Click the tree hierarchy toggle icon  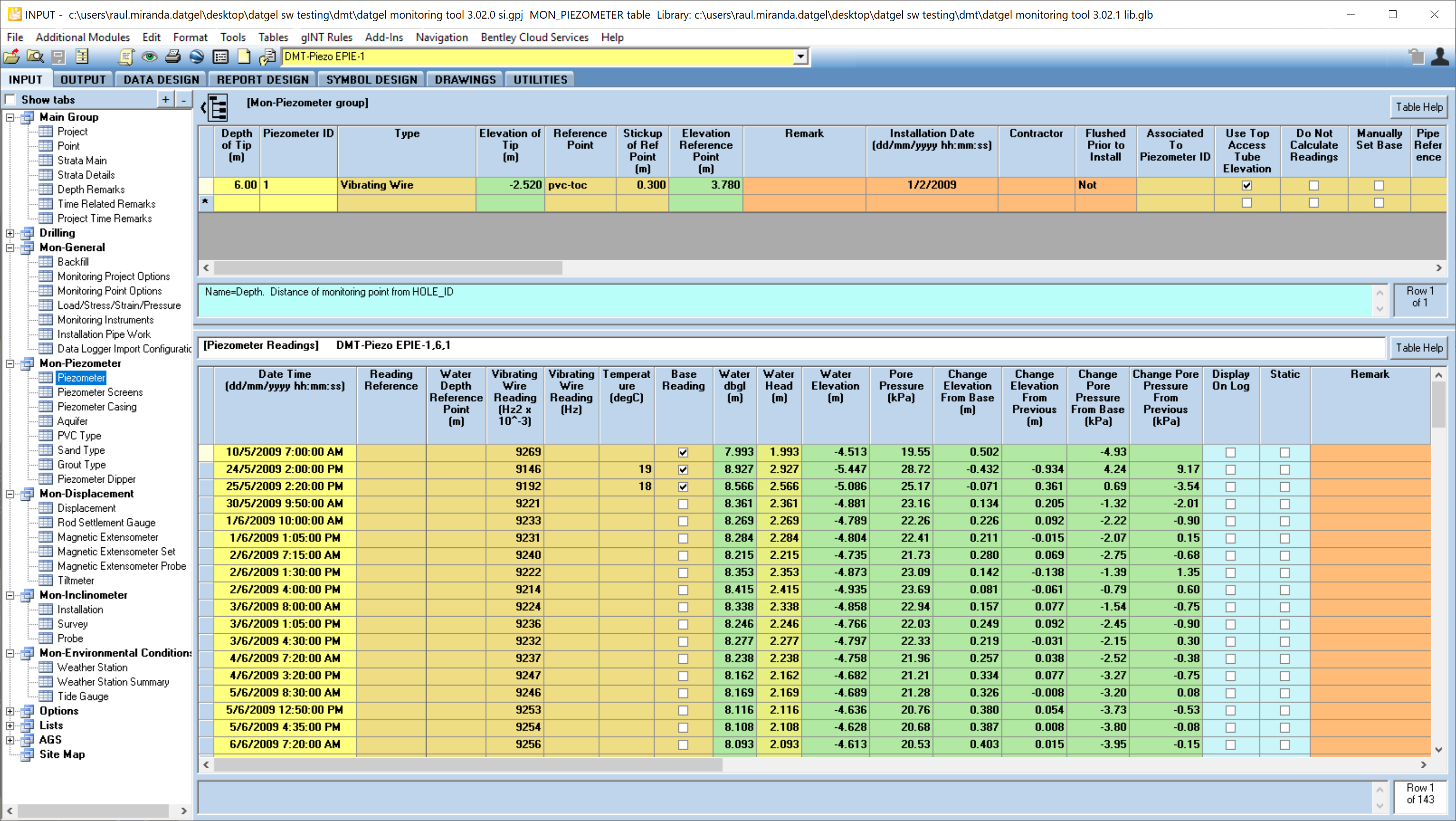pyautogui.click(x=217, y=108)
